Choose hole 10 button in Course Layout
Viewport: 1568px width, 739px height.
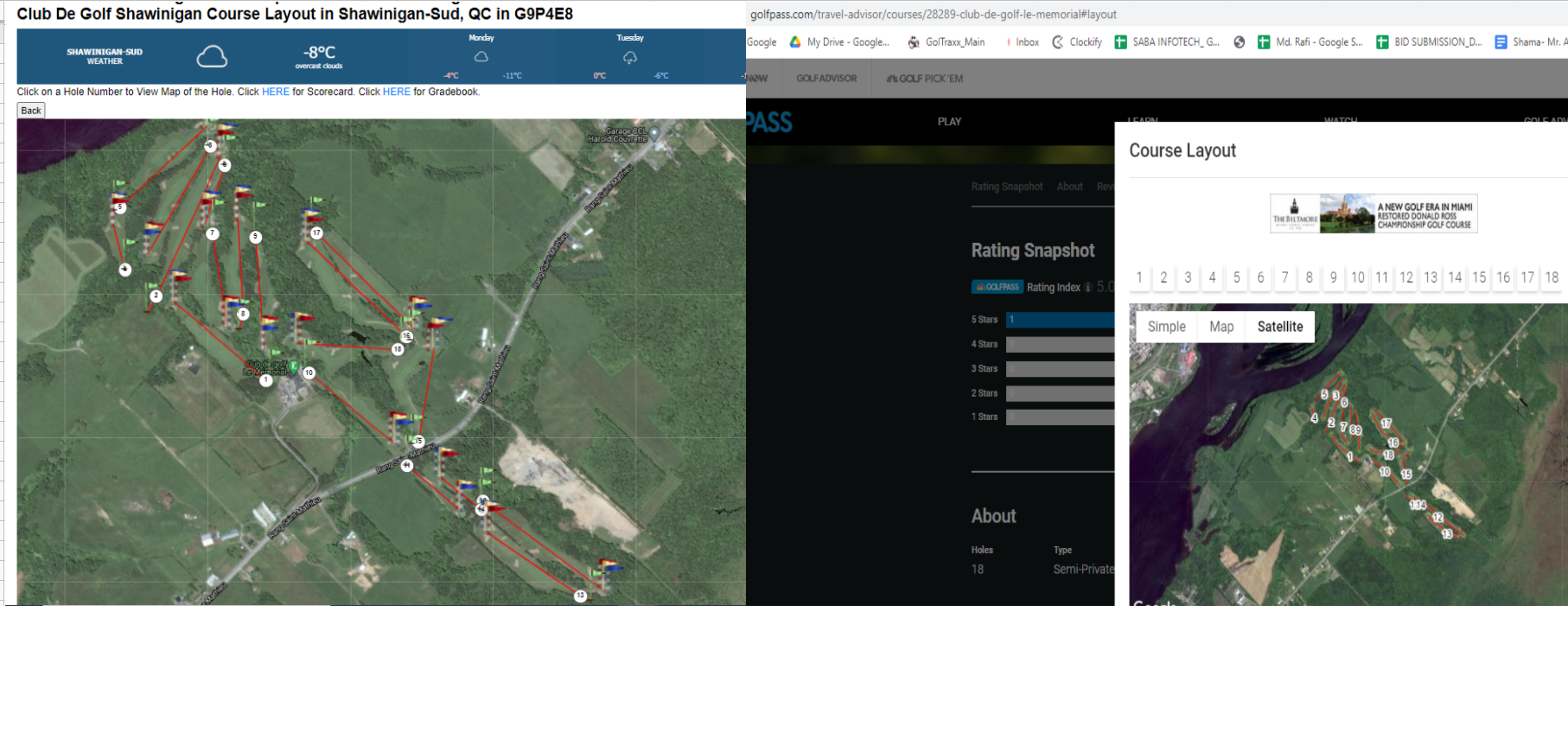coord(1358,277)
